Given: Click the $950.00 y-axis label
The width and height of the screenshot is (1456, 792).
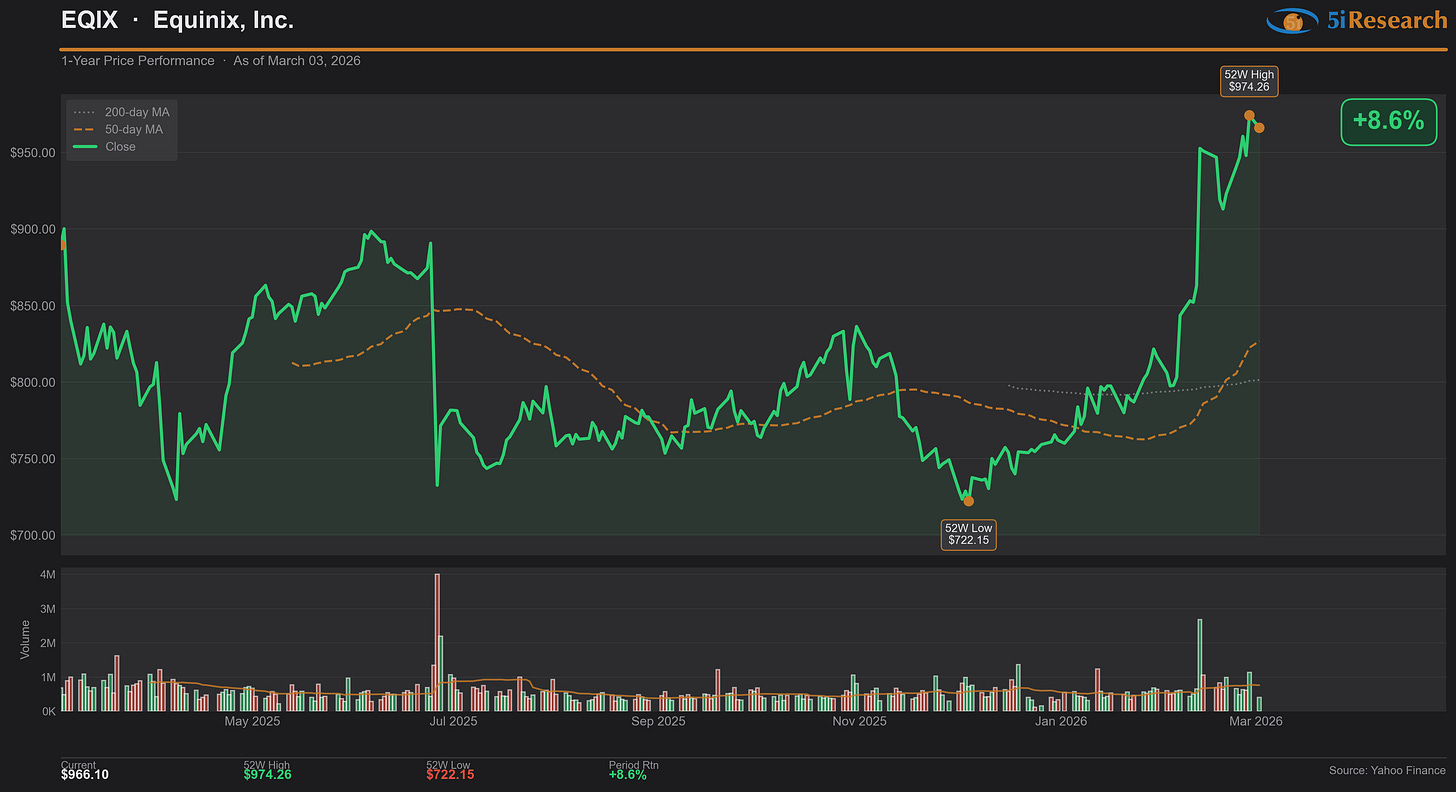Looking at the screenshot, I should pyautogui.click(x=32, y=153).
